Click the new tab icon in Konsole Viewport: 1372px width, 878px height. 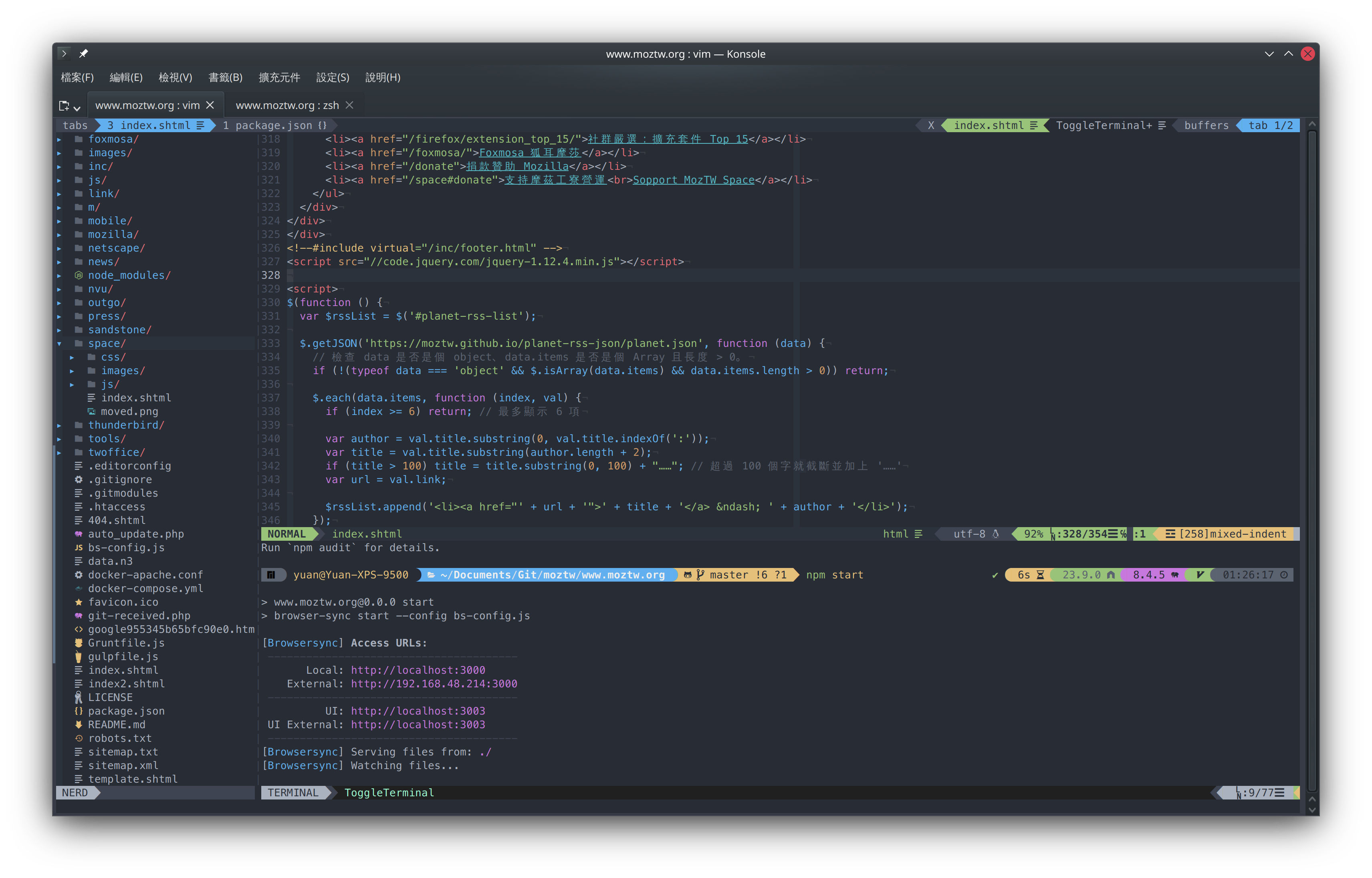[64, 105]
